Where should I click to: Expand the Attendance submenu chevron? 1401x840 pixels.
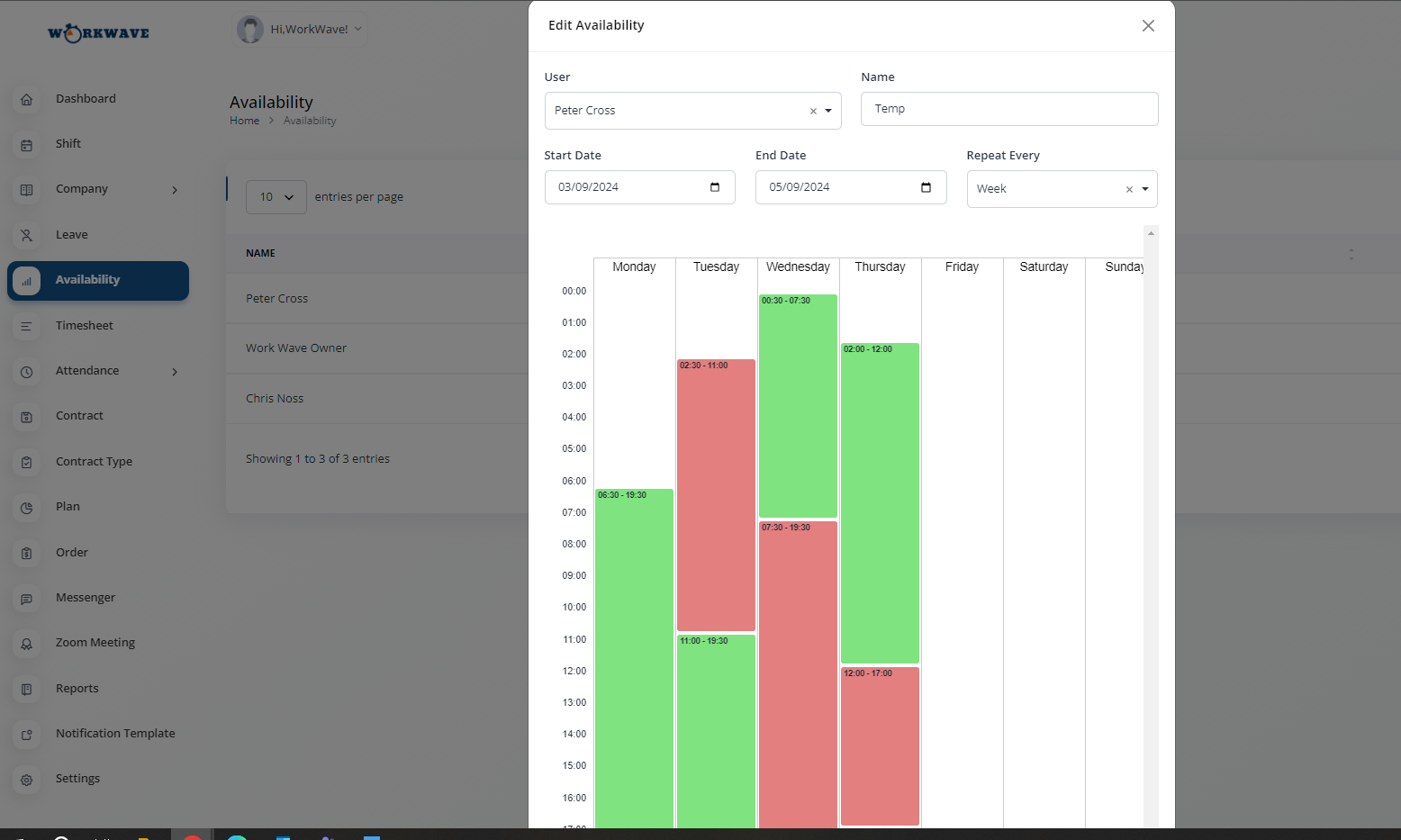pyautogui.click(x=175, y=372)
